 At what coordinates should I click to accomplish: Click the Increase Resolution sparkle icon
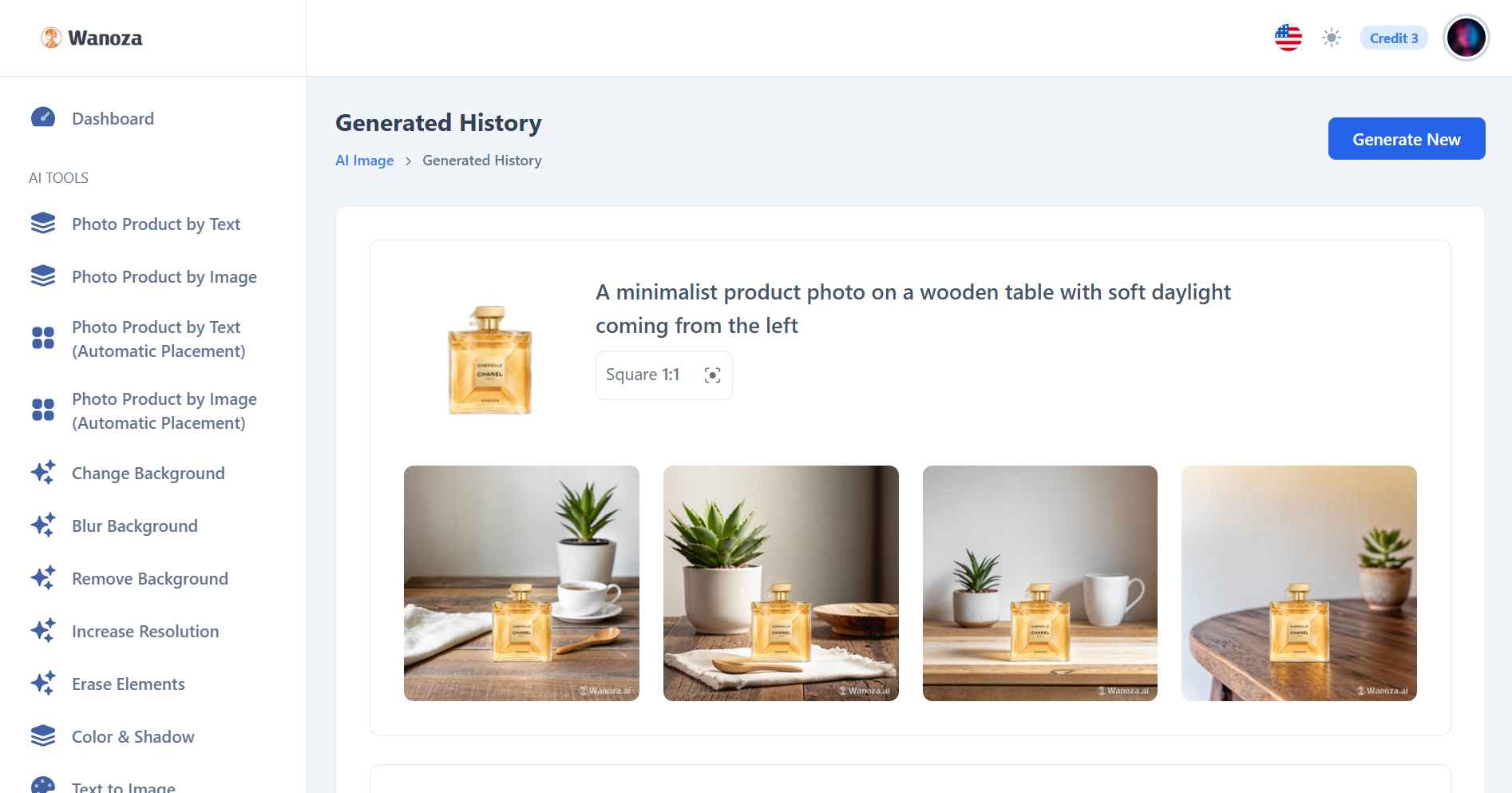pyautogui.click(x=43, y=631)
